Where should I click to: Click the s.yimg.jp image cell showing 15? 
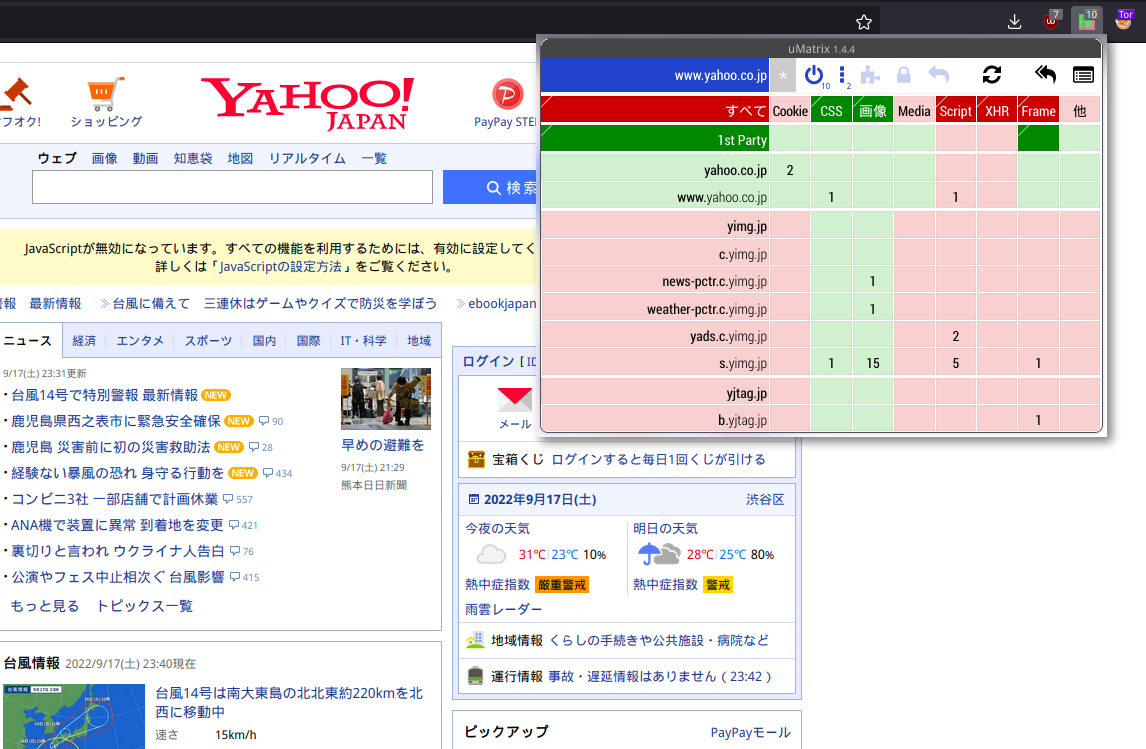873,363
